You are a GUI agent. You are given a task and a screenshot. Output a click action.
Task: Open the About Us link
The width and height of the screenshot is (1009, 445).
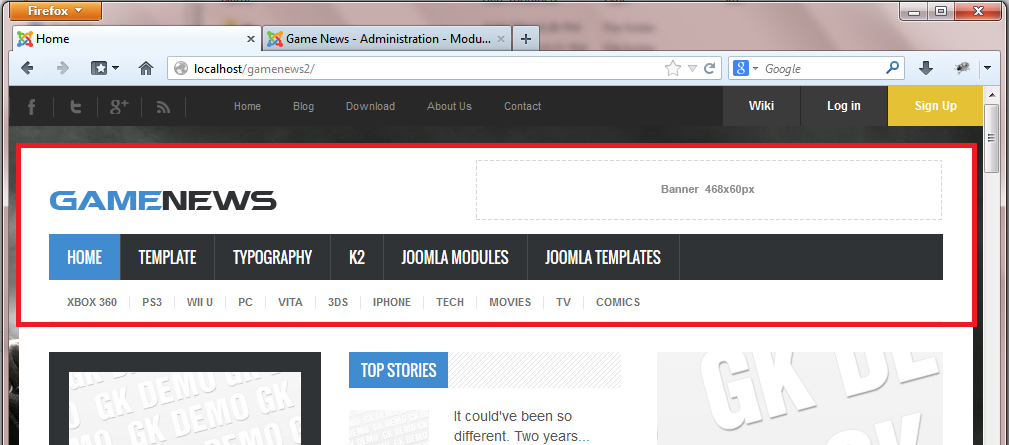tap(449, 106)
